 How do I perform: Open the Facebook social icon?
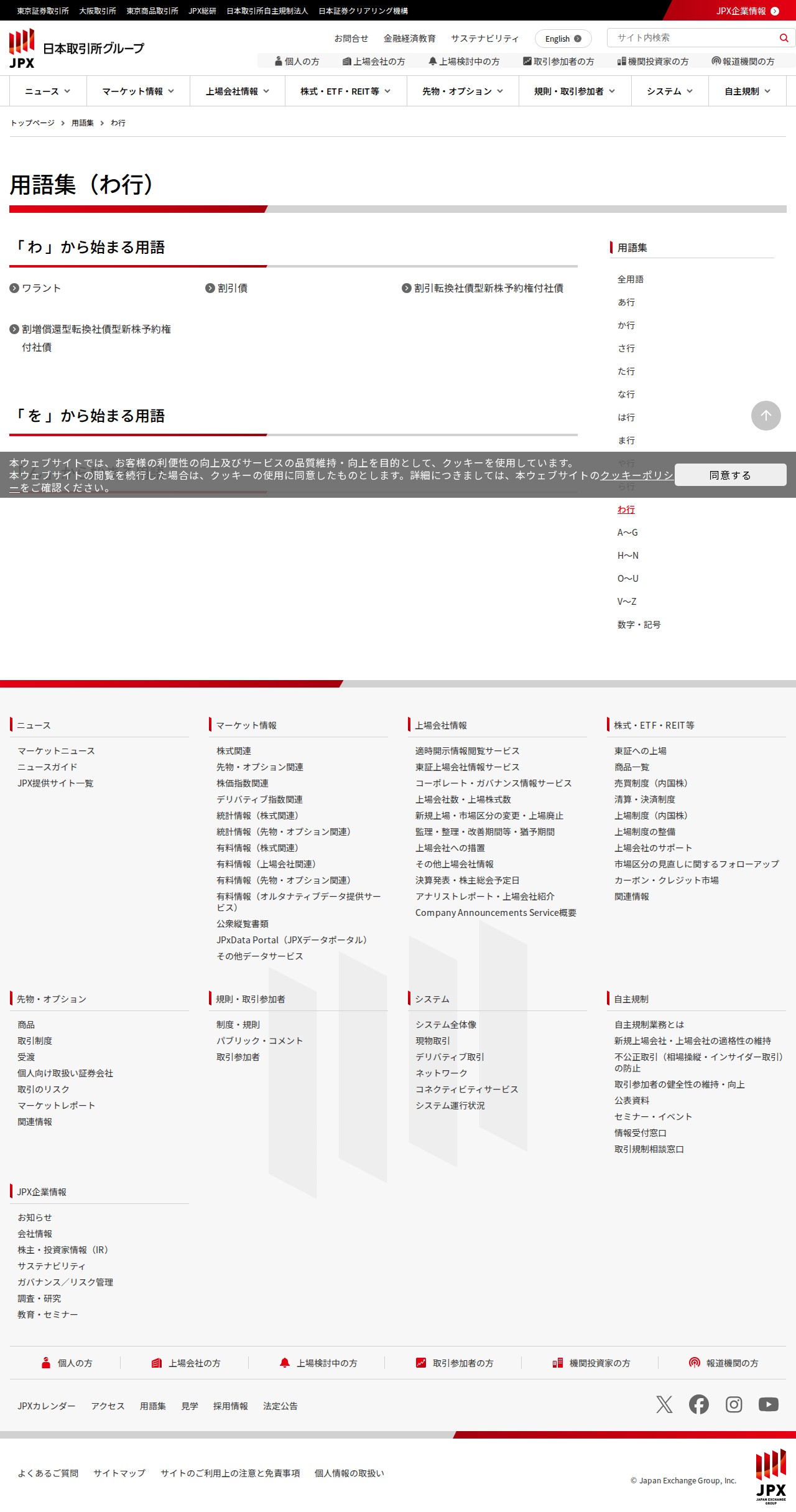(699, 1405)
